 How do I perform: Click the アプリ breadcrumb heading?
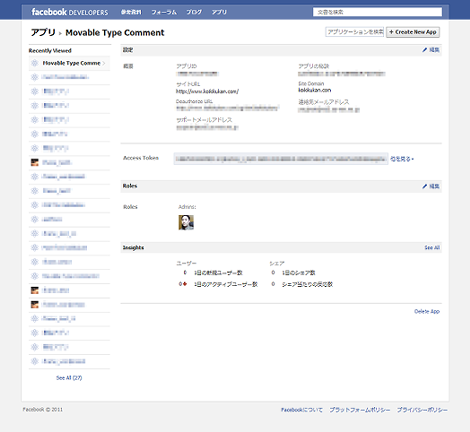click(x=43, y=32)
